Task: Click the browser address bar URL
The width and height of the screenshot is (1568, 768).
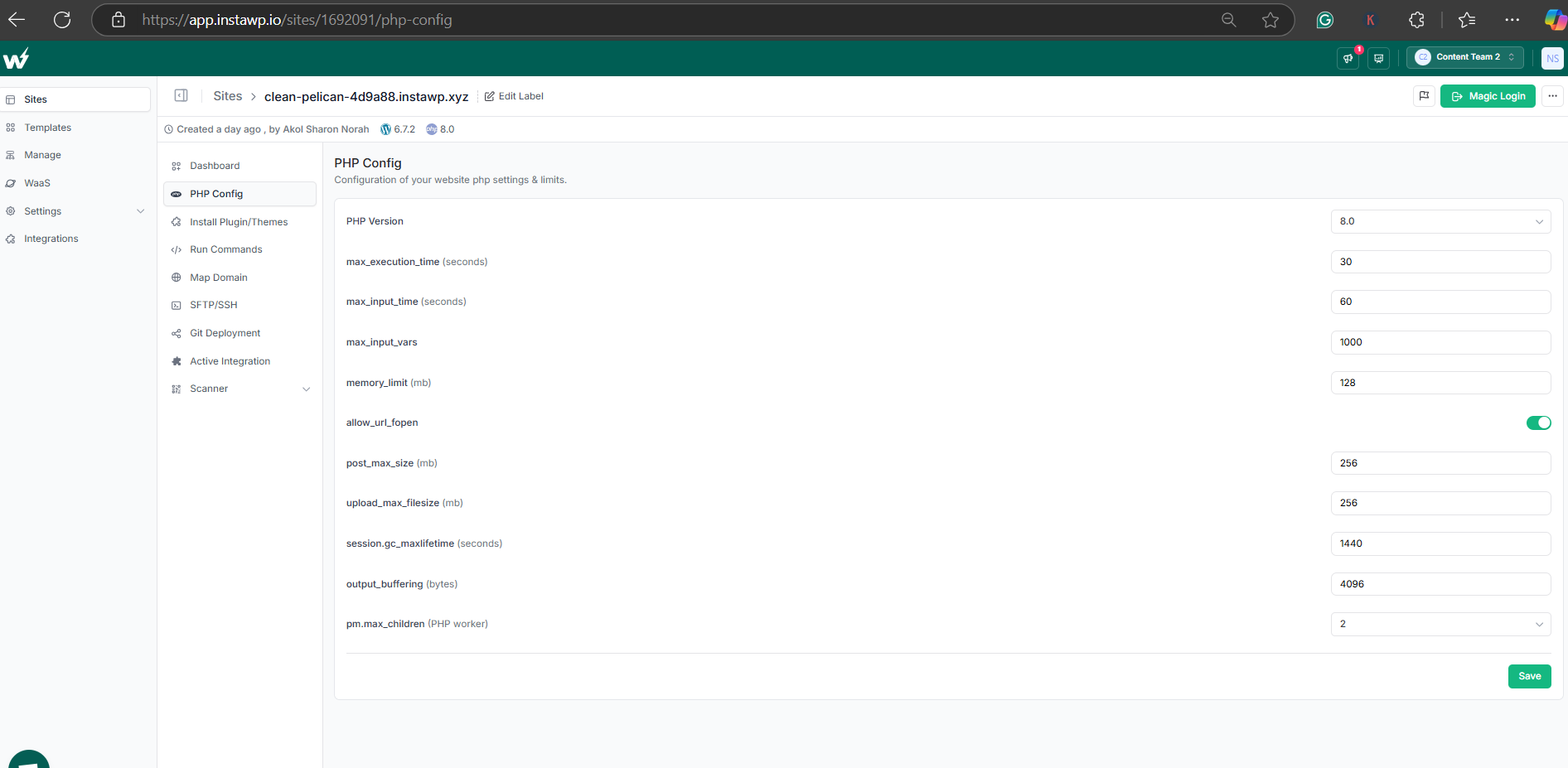Action: (297, 20)
